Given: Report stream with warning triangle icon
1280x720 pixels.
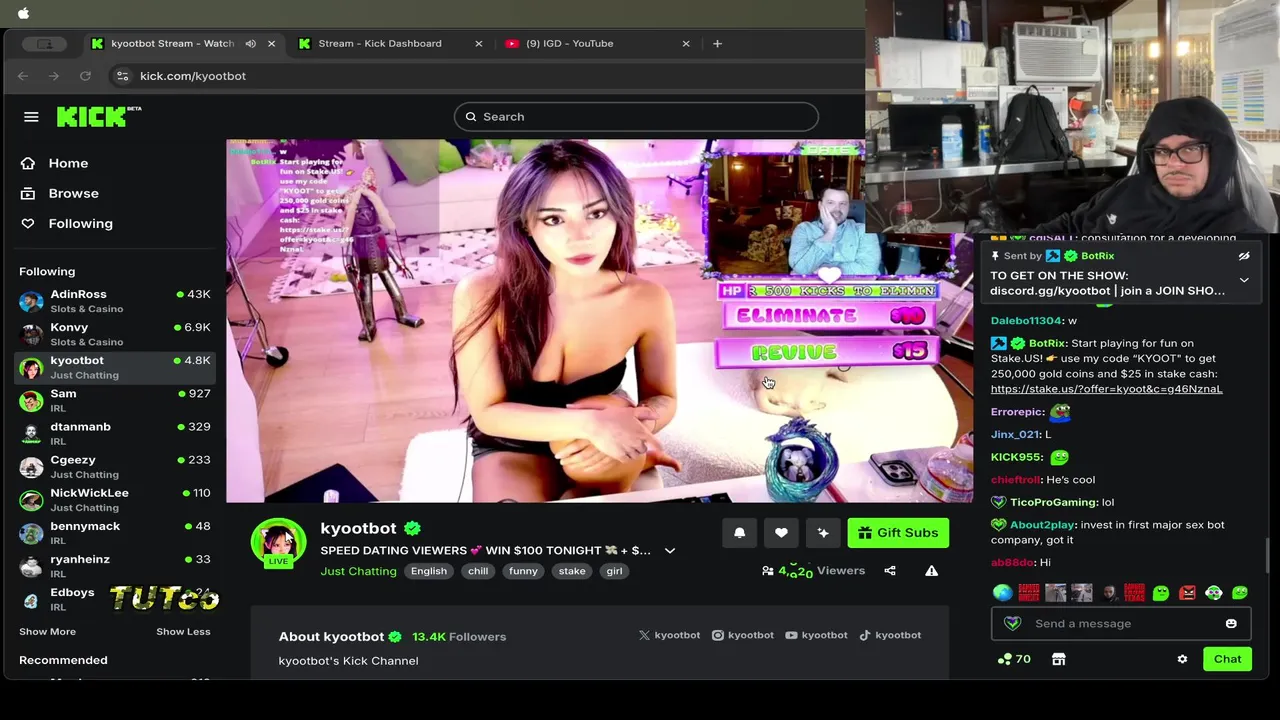Looking at the screenshot, I should 931,571.
